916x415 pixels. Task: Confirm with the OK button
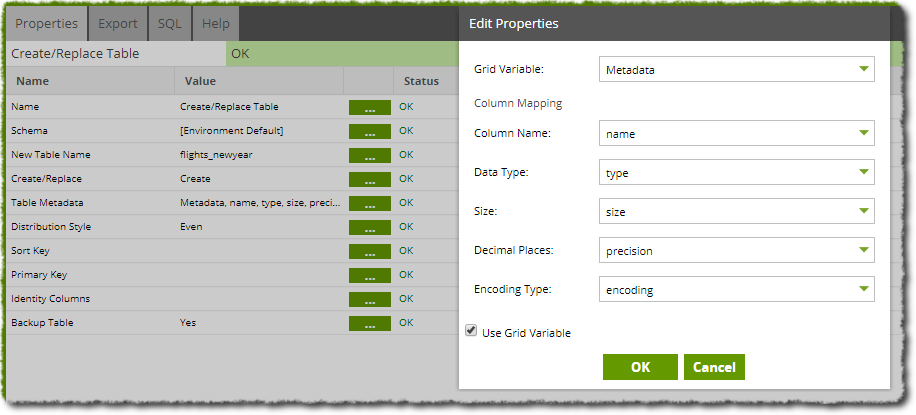click(x=640, y=367)
